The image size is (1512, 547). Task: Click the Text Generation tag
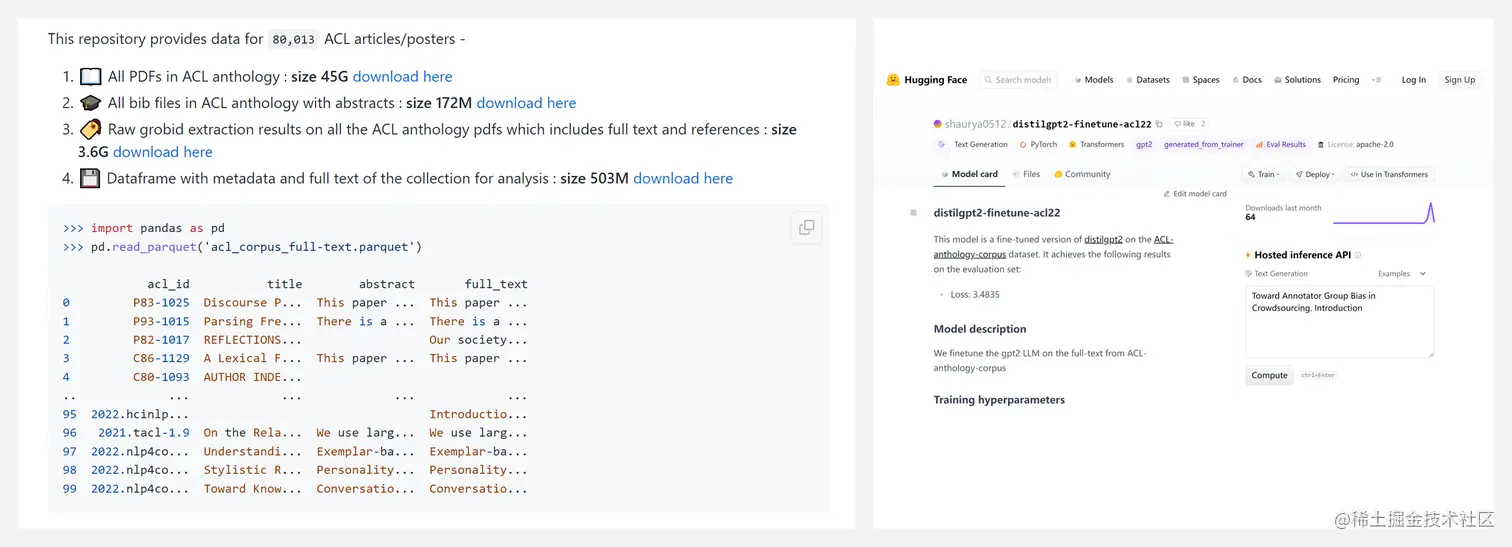[x=973, y=145]
